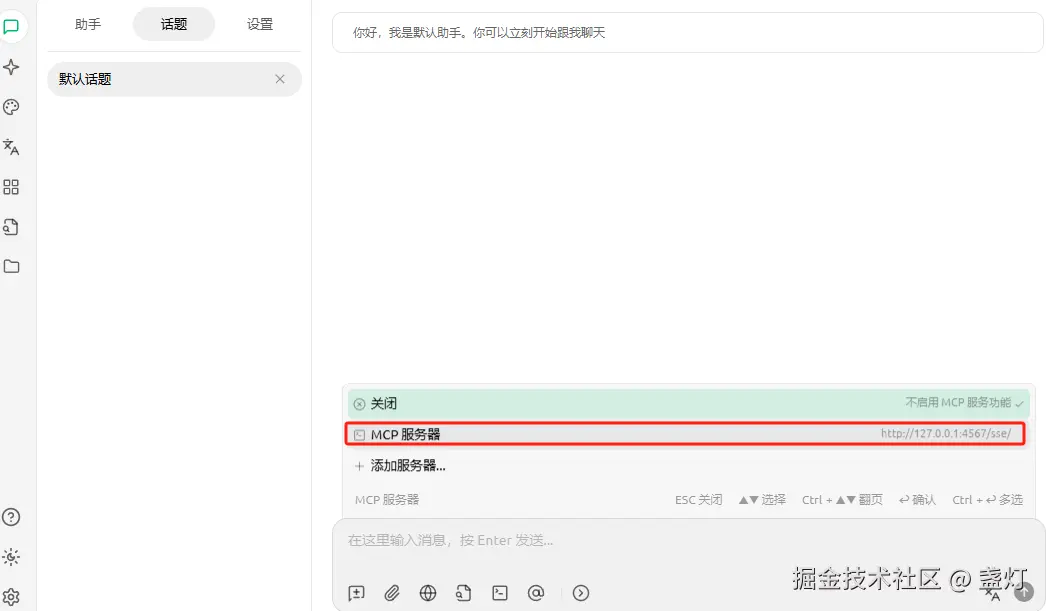Image resolution: width=1046 pixels, height=611 pixels.
Task: Click the default assistant greeting message
Action: (688, 33)
